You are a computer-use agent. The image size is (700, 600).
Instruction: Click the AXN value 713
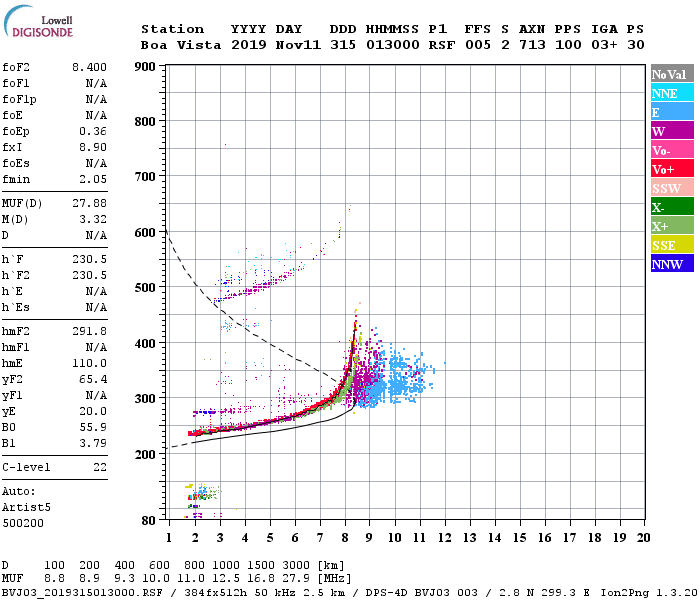[x=532, y=45]
